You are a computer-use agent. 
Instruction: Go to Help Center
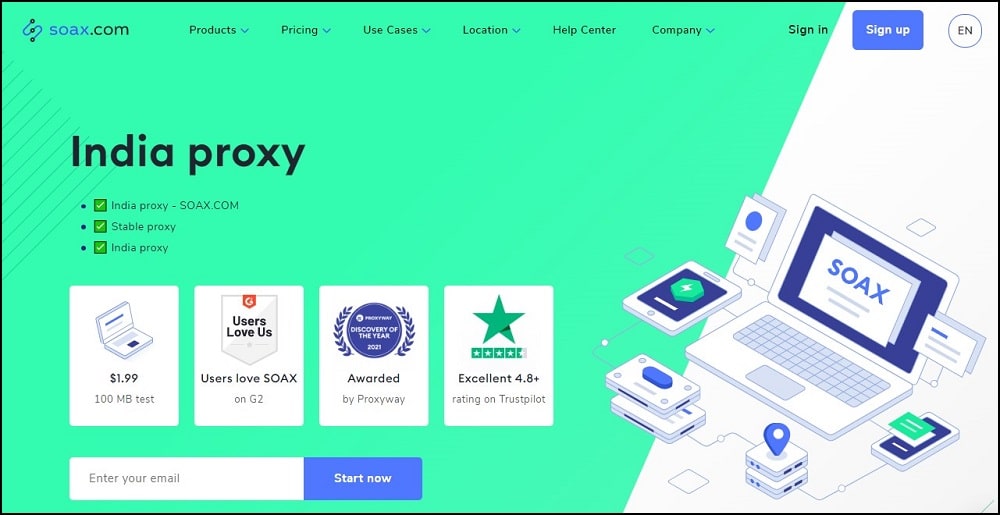[x=584, y=30]
